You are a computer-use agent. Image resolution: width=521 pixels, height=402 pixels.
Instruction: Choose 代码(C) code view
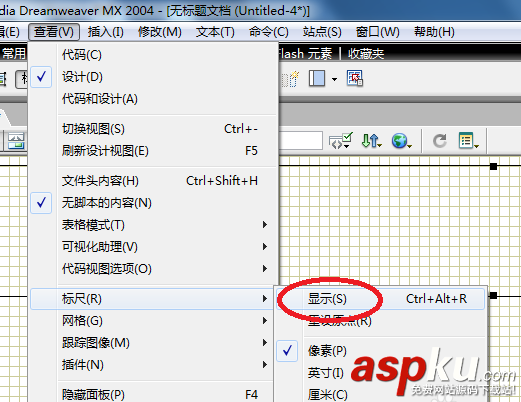pos(154,55)
